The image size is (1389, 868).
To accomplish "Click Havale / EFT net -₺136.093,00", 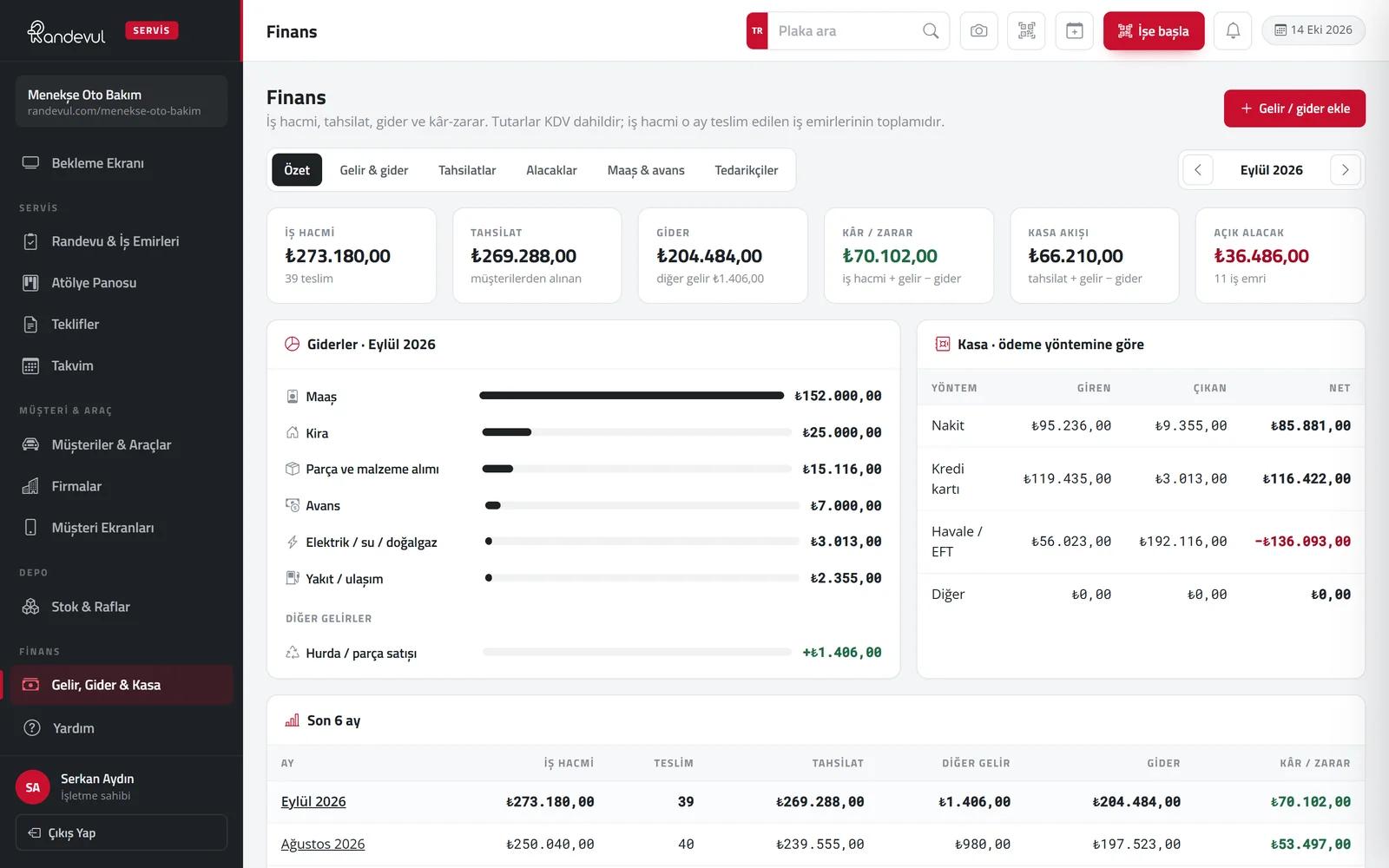I will (x=1303, y=542).
